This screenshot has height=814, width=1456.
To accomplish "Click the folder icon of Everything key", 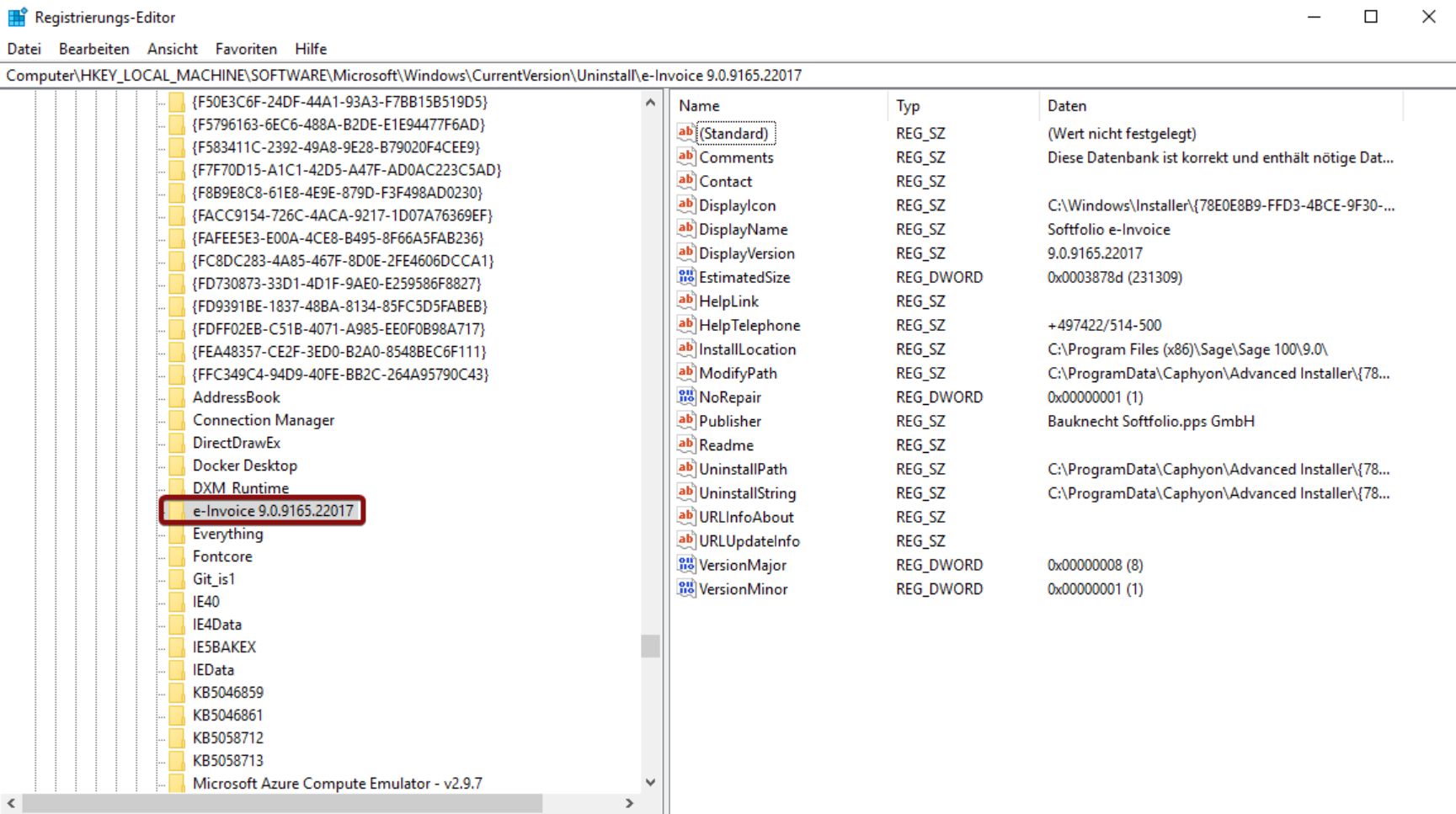I will point(177,534).
